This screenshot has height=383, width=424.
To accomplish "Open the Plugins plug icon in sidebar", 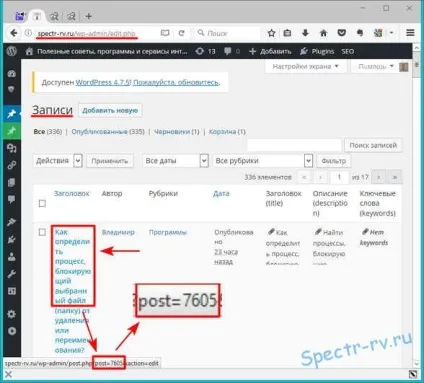I will click(12, 239).
